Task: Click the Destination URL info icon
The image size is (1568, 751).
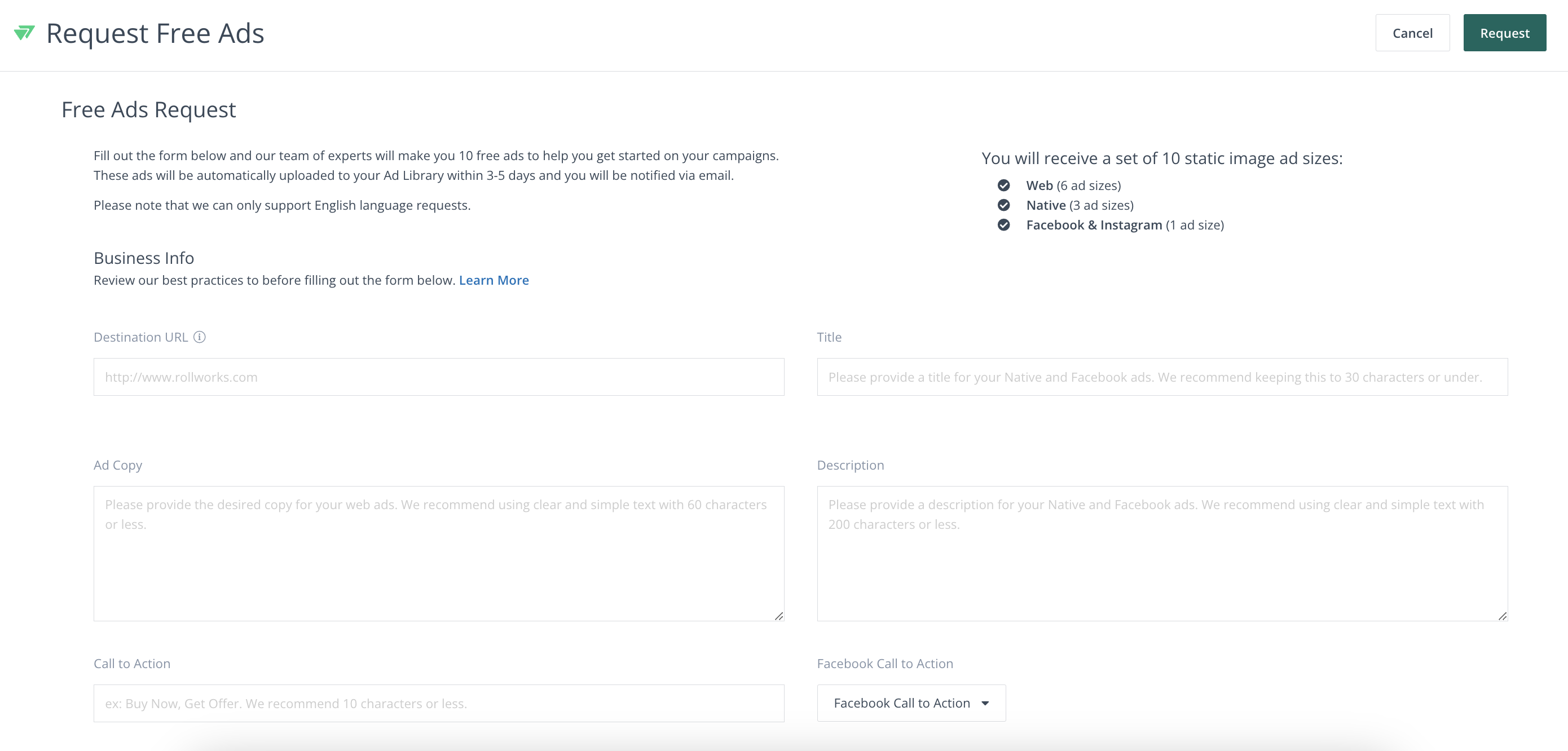Action: pyautogui.click(x=200, y=337)
